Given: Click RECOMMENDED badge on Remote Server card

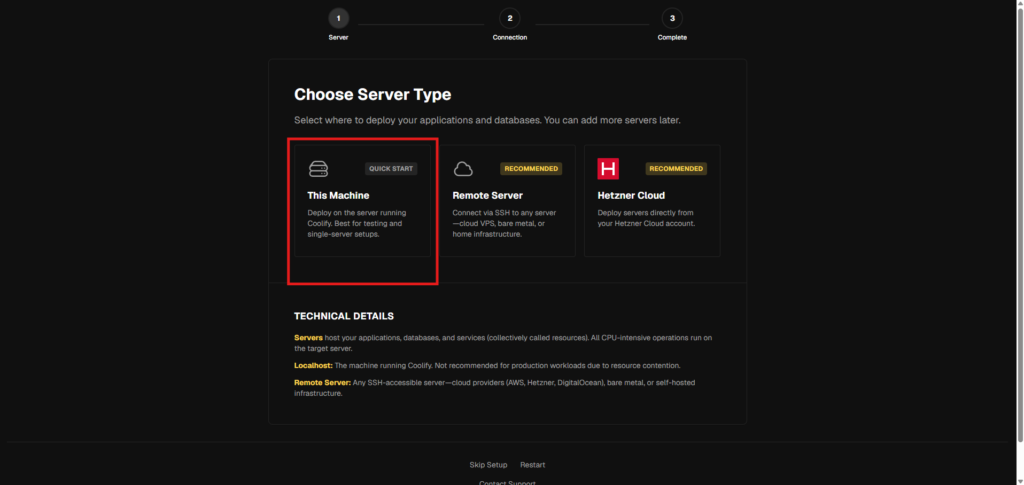Looking at the screenshot, I should point(532,168).
